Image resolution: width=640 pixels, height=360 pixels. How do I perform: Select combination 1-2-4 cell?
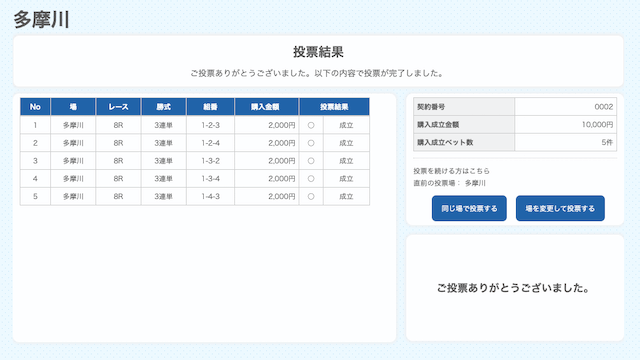coord(210,143)
